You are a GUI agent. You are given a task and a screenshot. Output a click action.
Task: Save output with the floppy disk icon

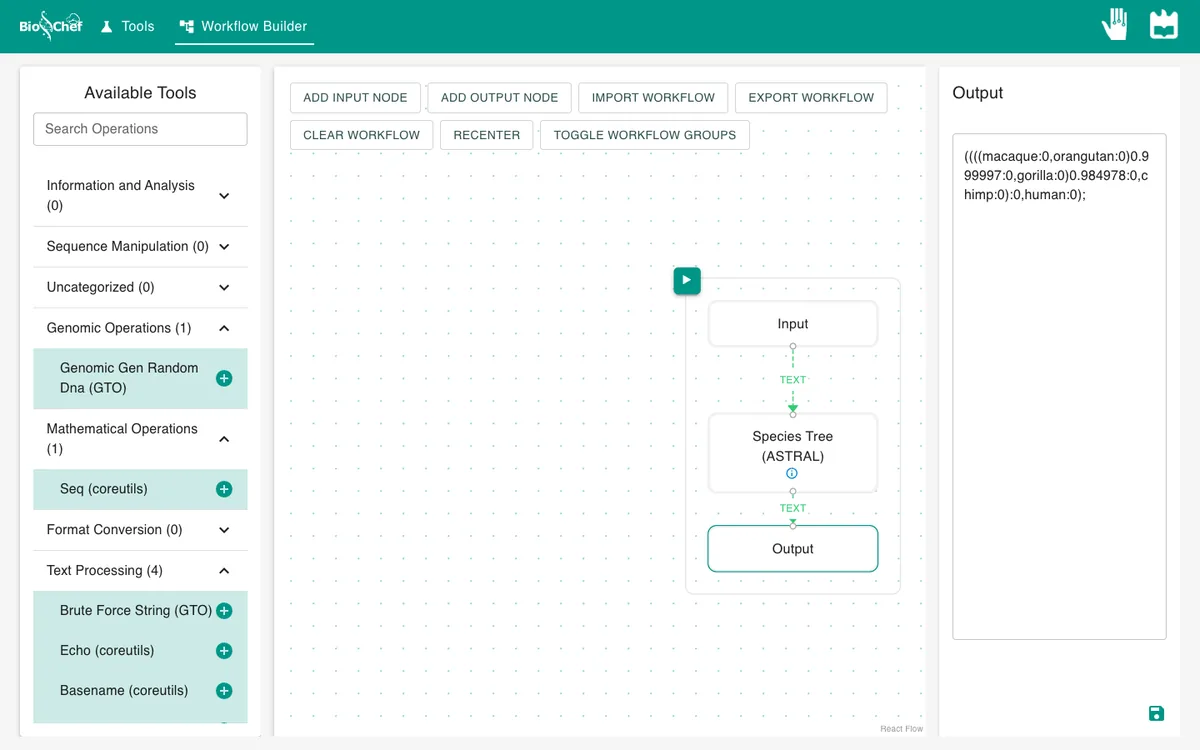(x=1156, y=713)
